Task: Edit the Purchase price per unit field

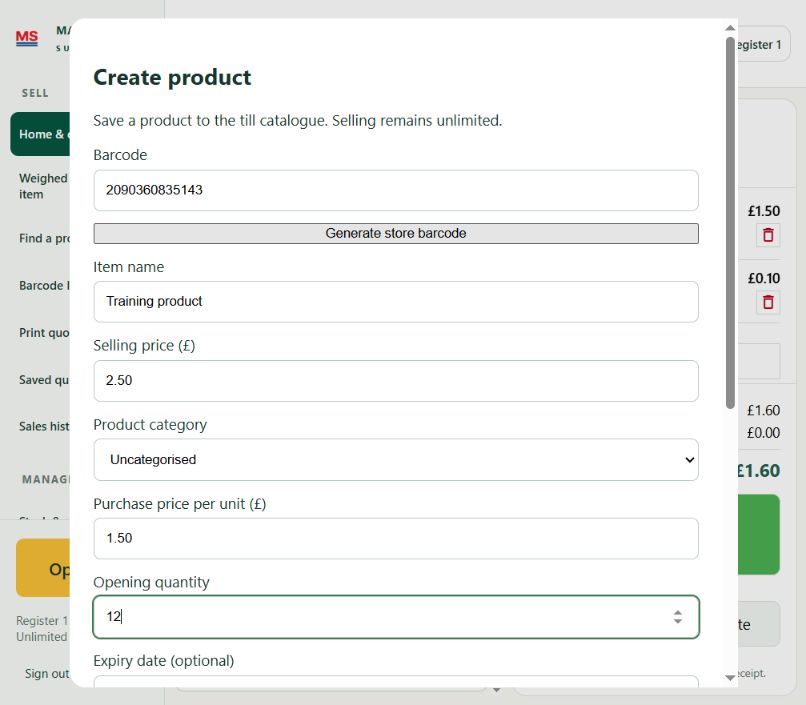Action: click(396, 539)
